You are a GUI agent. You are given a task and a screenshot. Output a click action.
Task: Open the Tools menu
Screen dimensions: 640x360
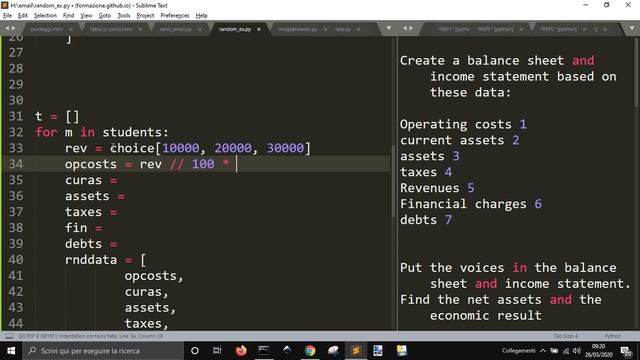coord(124,16)
